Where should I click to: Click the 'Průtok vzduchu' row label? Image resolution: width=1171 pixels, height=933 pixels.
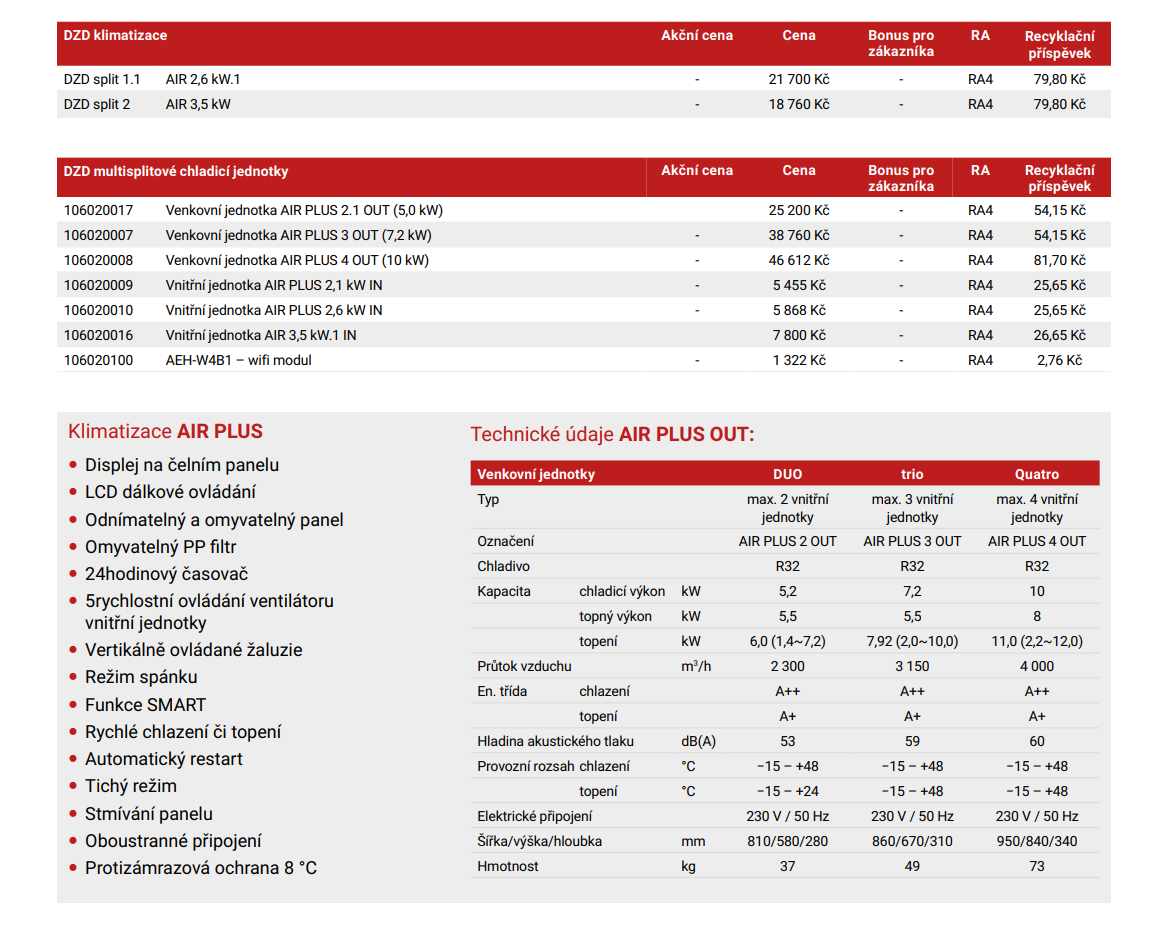pyautogui.click(x=524, y=666)
